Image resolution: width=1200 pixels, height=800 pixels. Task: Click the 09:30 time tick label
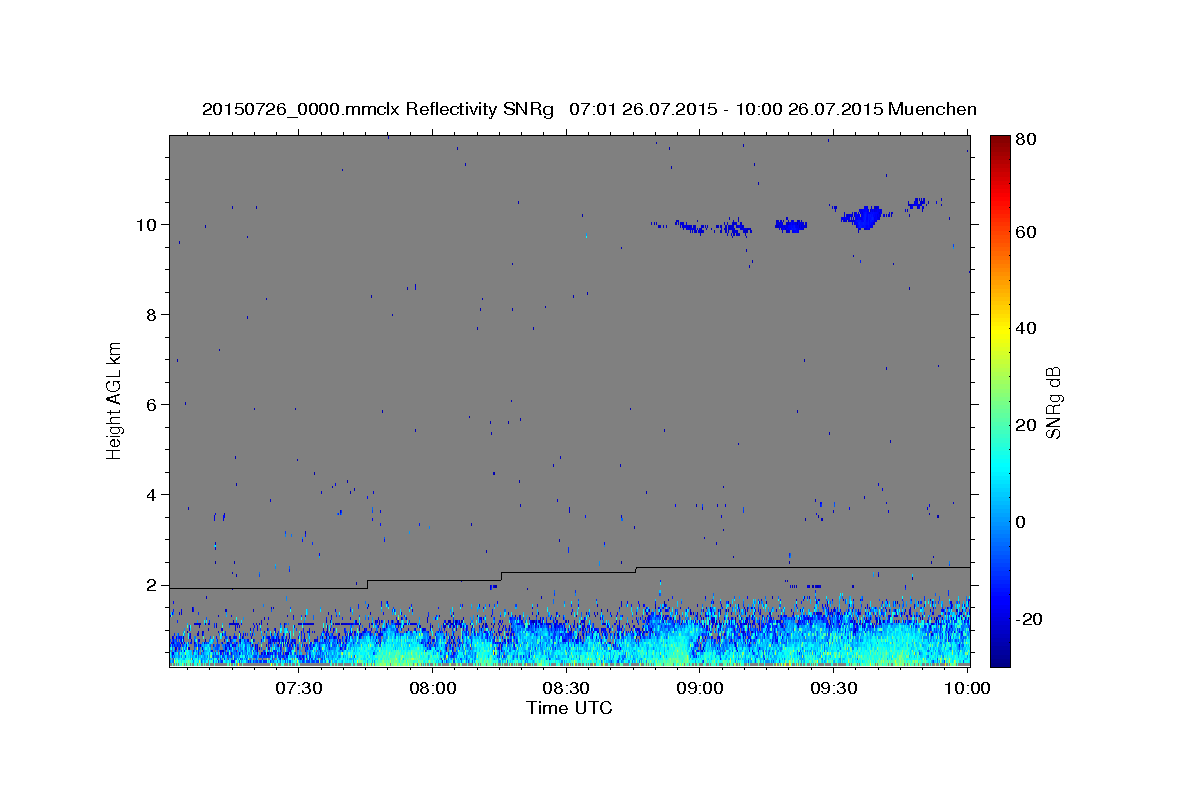[834, 688]
